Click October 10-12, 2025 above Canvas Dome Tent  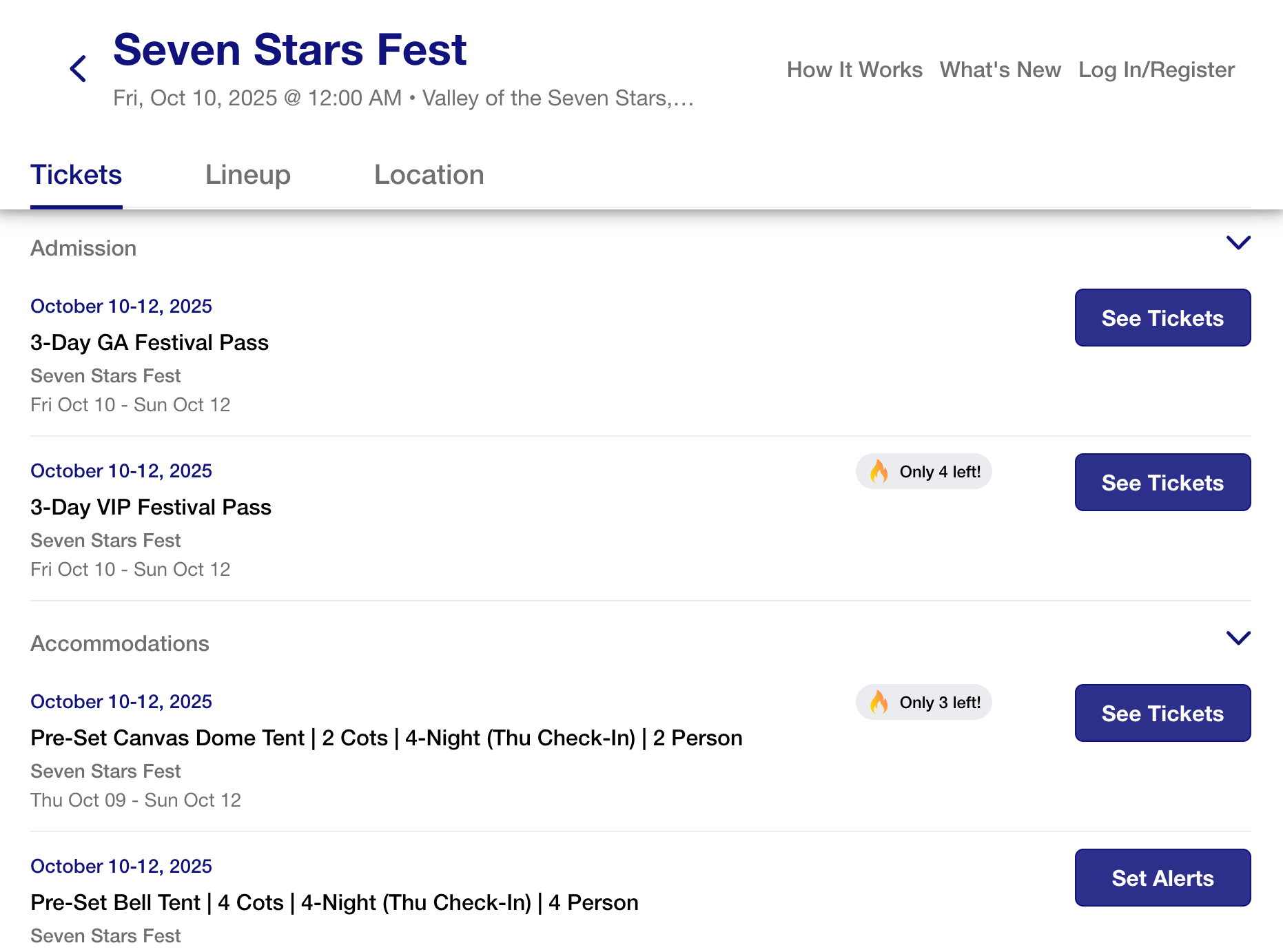coord(121,702)
